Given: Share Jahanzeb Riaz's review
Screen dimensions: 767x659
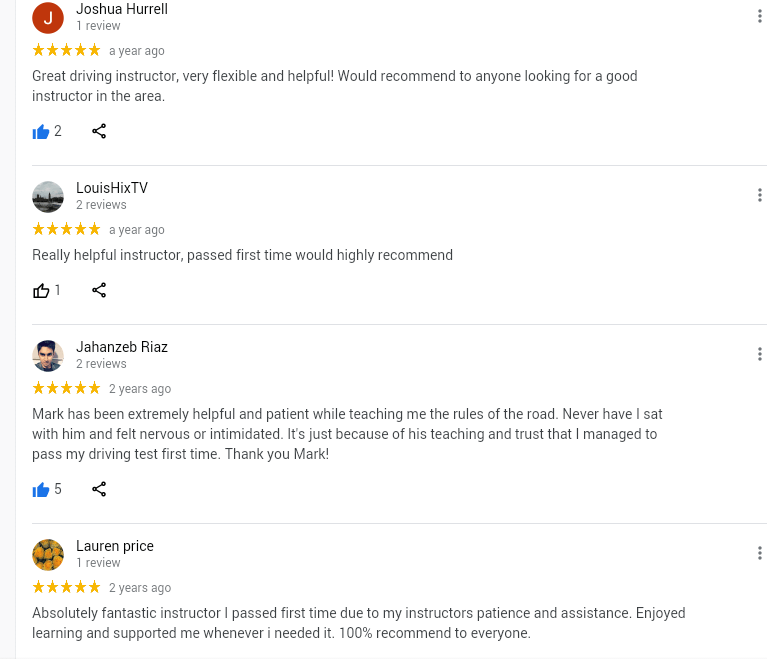Looking at the screenshot, I should tap(99, 489).
